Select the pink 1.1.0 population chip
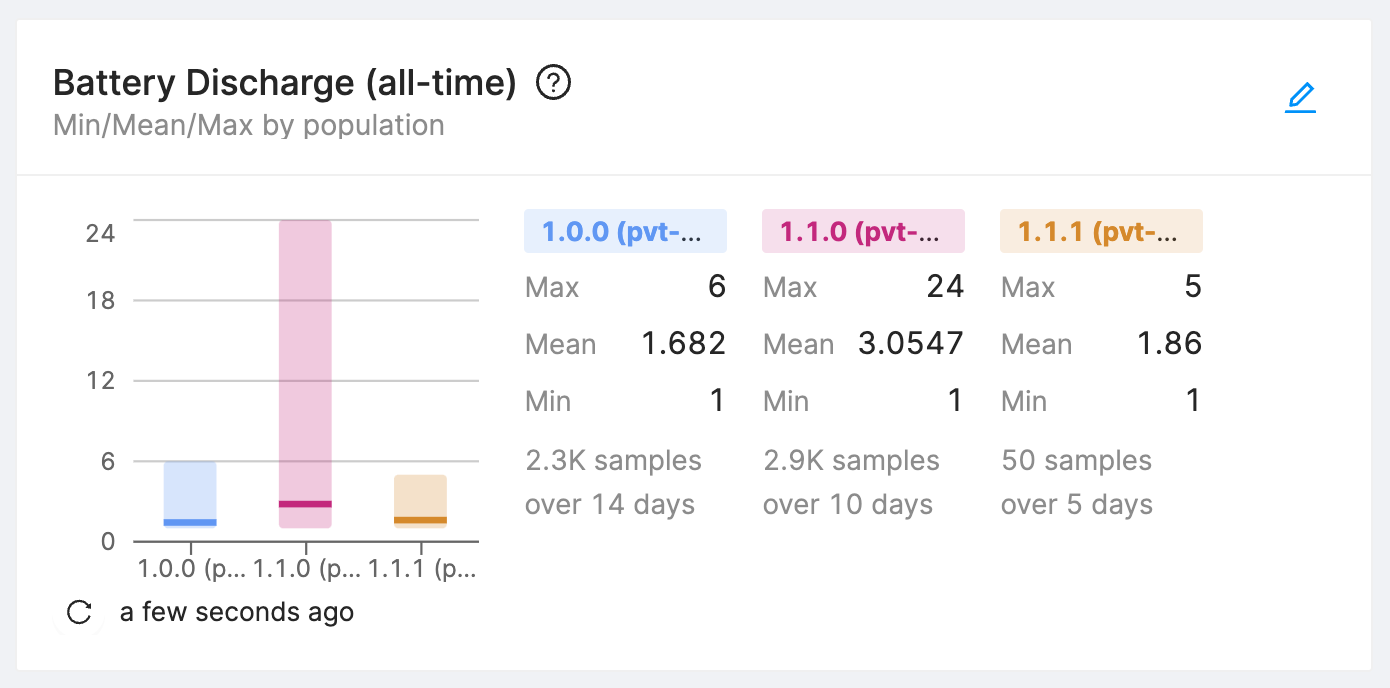Image resolution: width=1390 pixels, height=688 pixels. tap(863, 232)
